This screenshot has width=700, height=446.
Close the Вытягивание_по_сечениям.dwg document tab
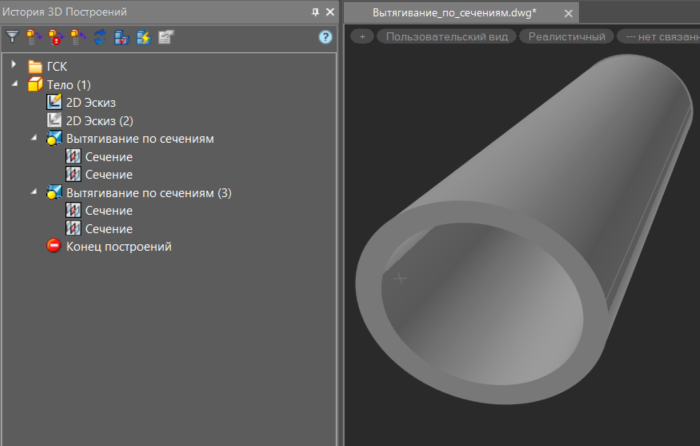click(x=568, y=14)
